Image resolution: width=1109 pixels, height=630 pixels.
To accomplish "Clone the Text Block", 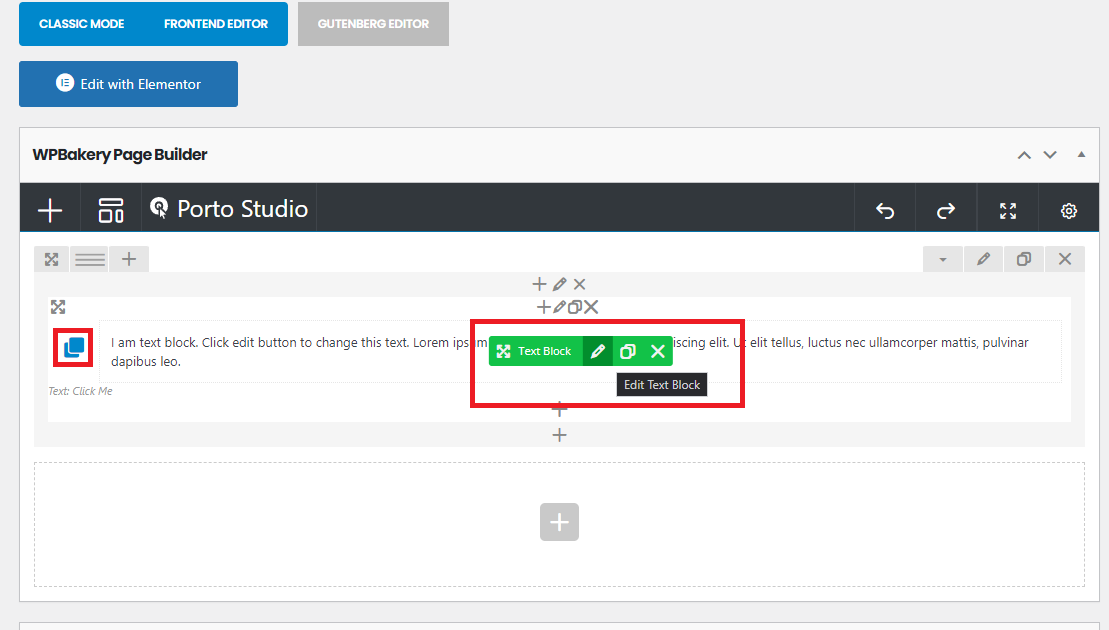I will tap(627, 351).
